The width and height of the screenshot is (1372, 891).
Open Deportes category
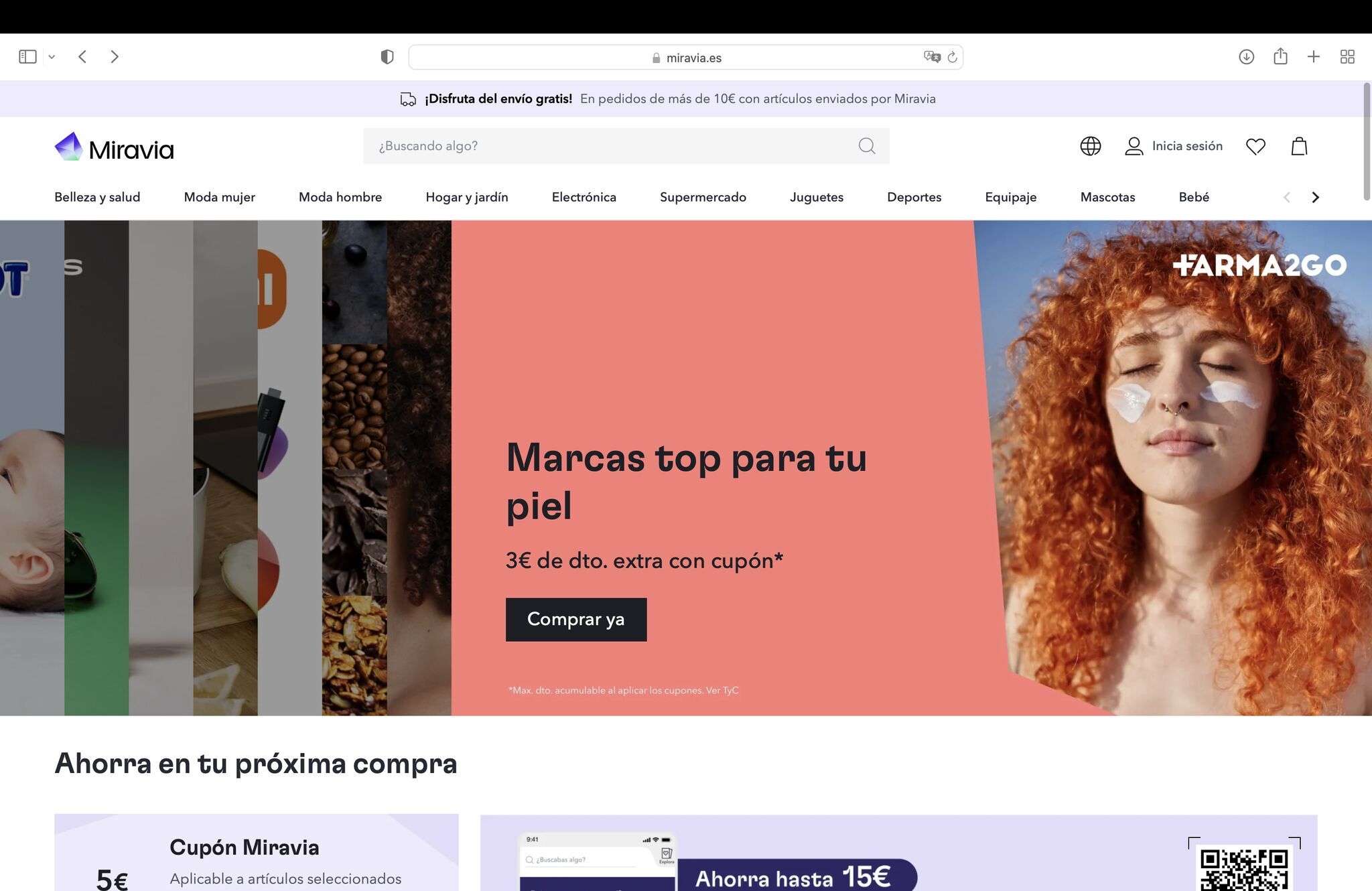tap(914, 197)
